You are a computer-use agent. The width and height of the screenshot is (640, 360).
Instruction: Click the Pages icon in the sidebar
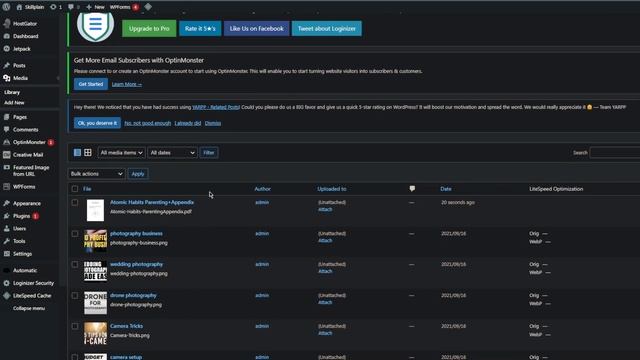pos(7,117)
